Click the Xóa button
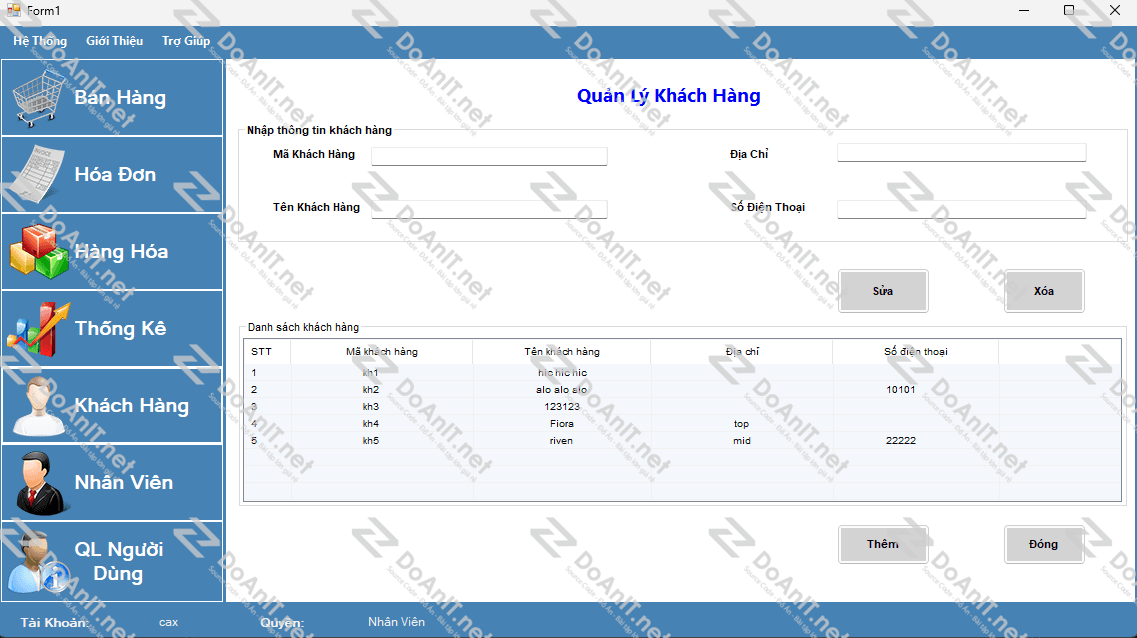This screenshot has width=1137, height=638. click(x=1044, y=291)
